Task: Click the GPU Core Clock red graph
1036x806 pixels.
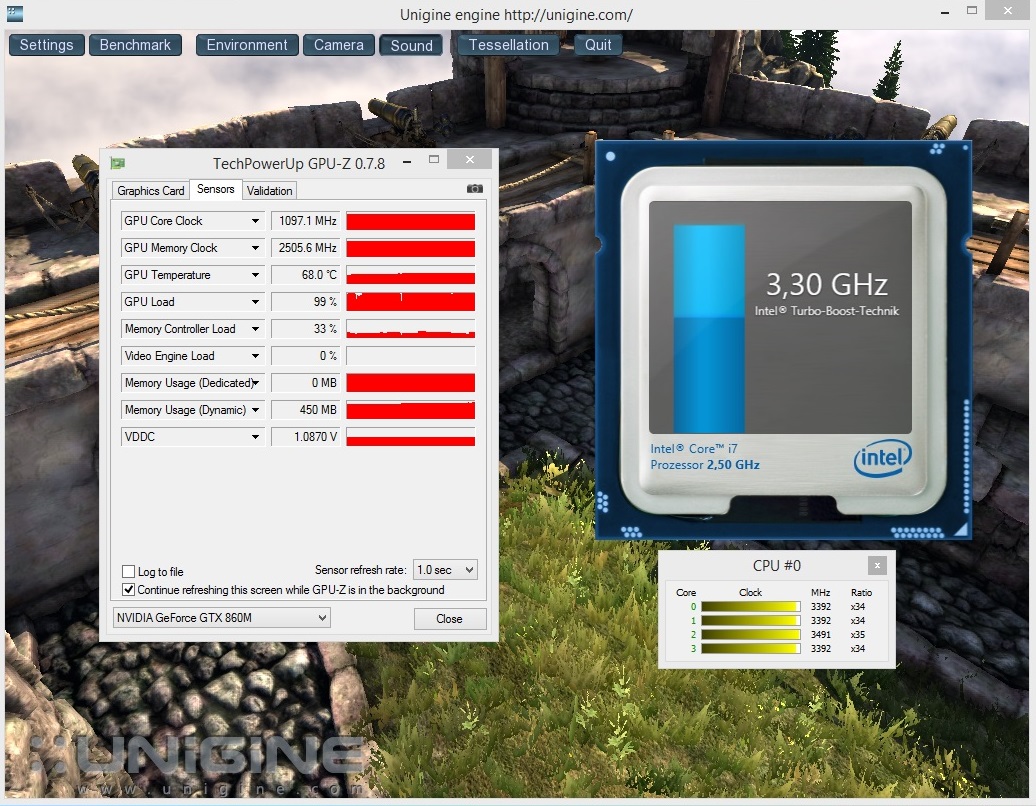Action: [410, 221]
